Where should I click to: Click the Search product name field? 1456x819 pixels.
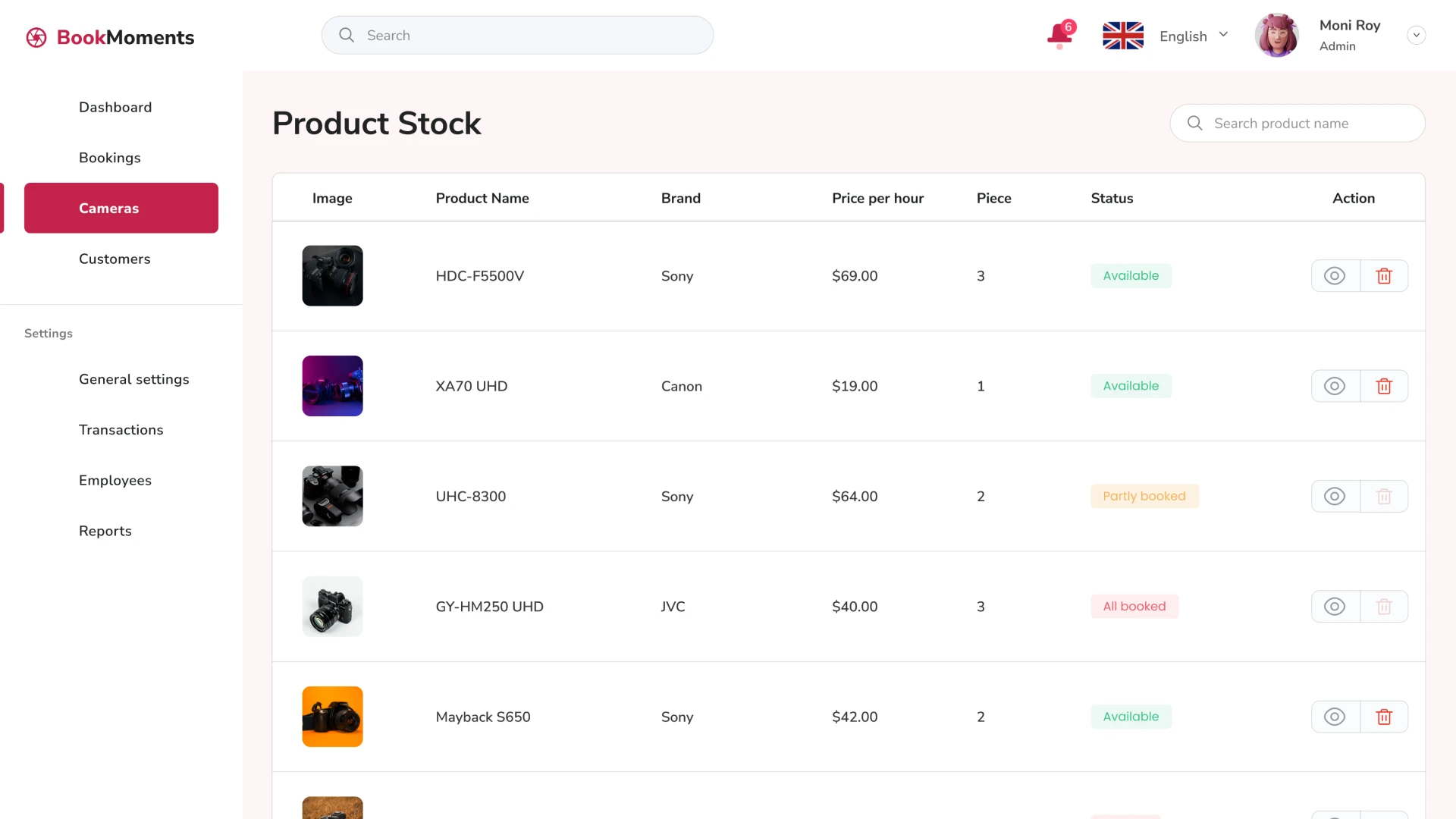[x=1298, y=123]
